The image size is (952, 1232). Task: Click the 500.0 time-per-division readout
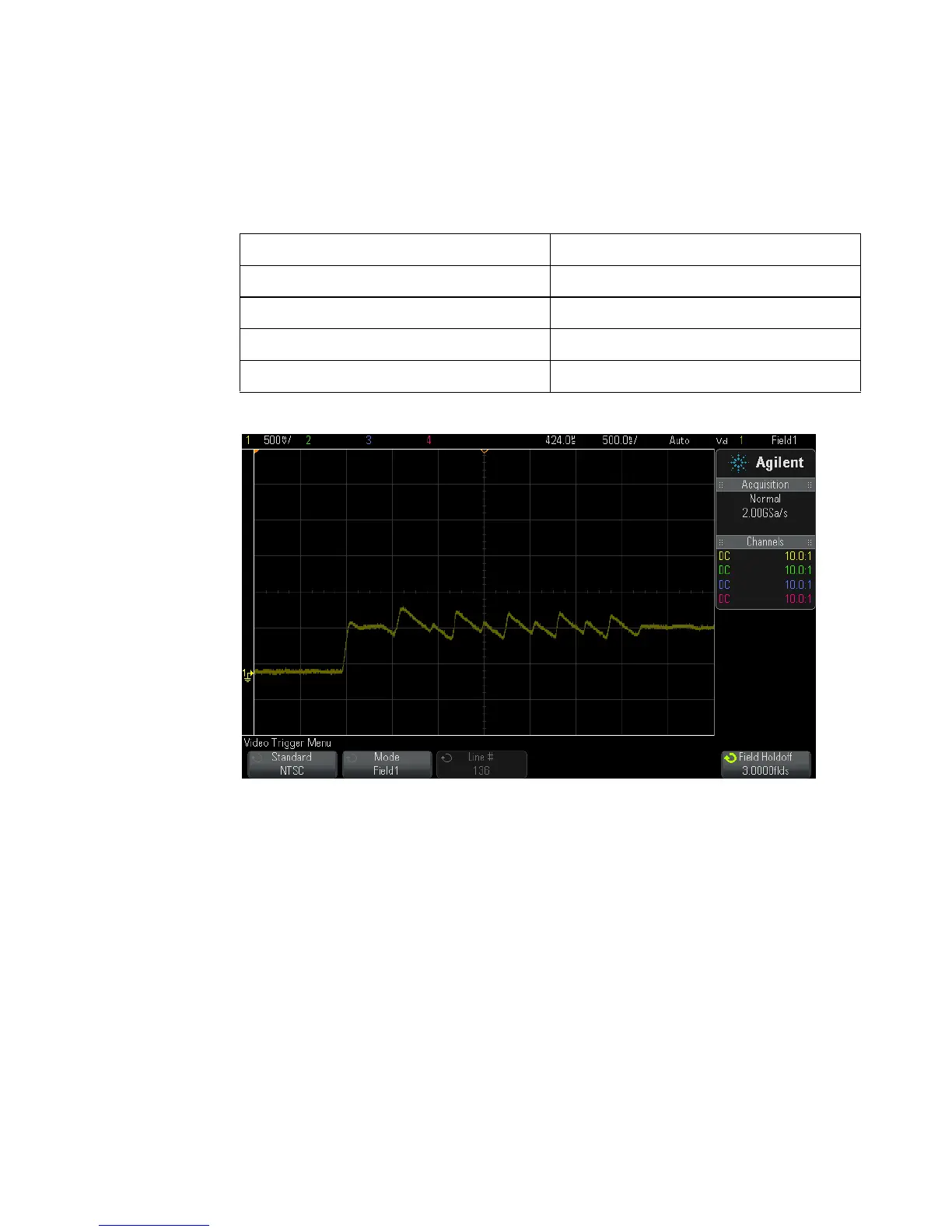pos(620,440)
